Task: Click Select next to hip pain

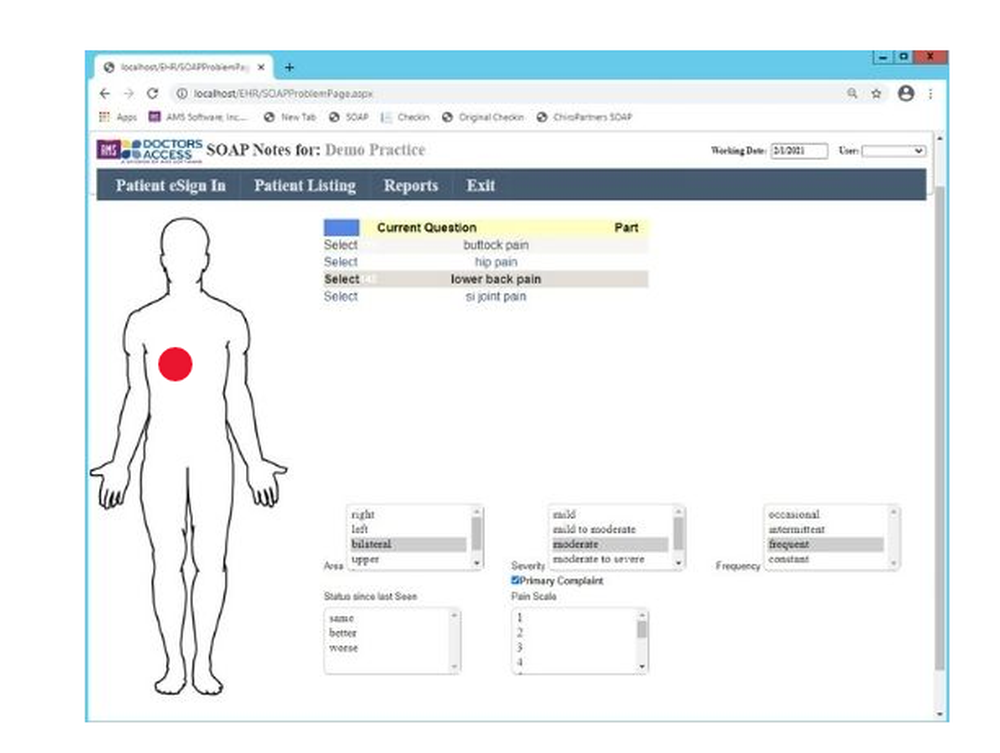Action: pyautogui.click(x=341, y=261)
